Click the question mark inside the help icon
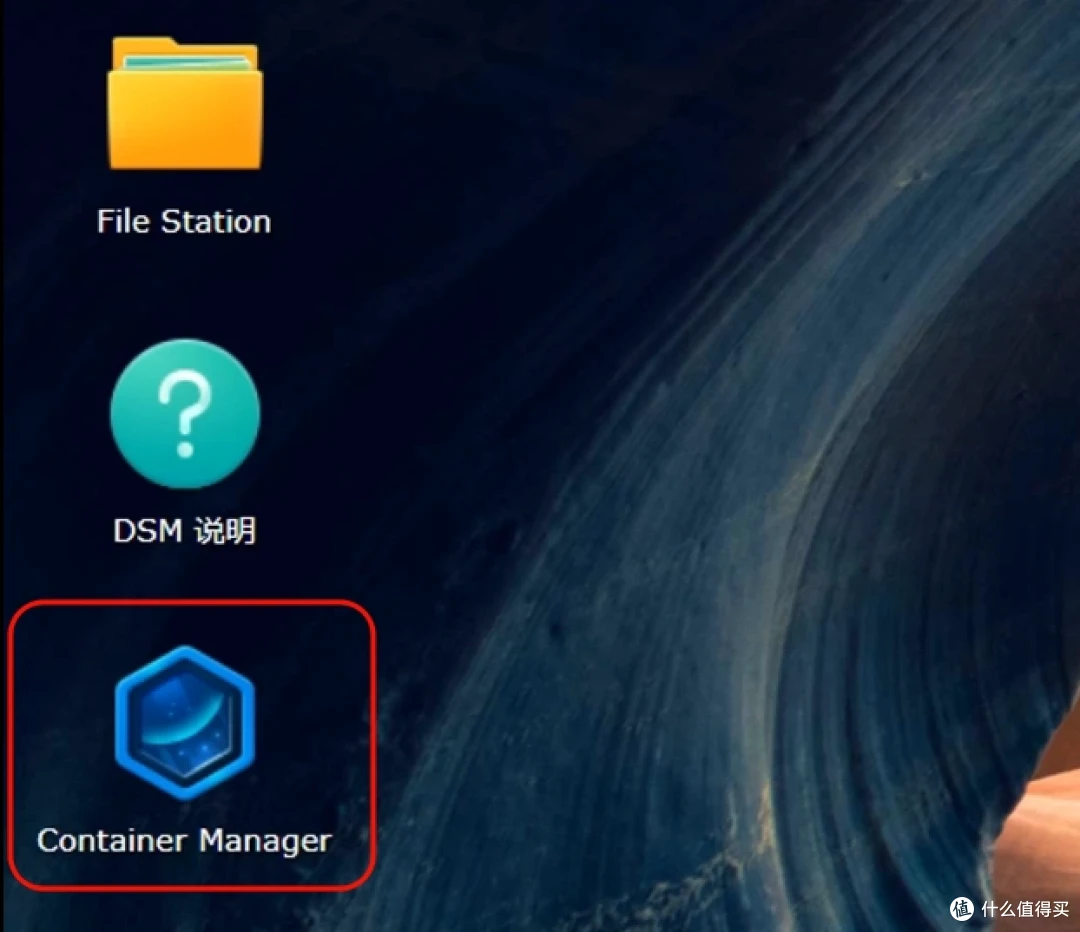This screenshot has height=932, width=1080. 183,408
